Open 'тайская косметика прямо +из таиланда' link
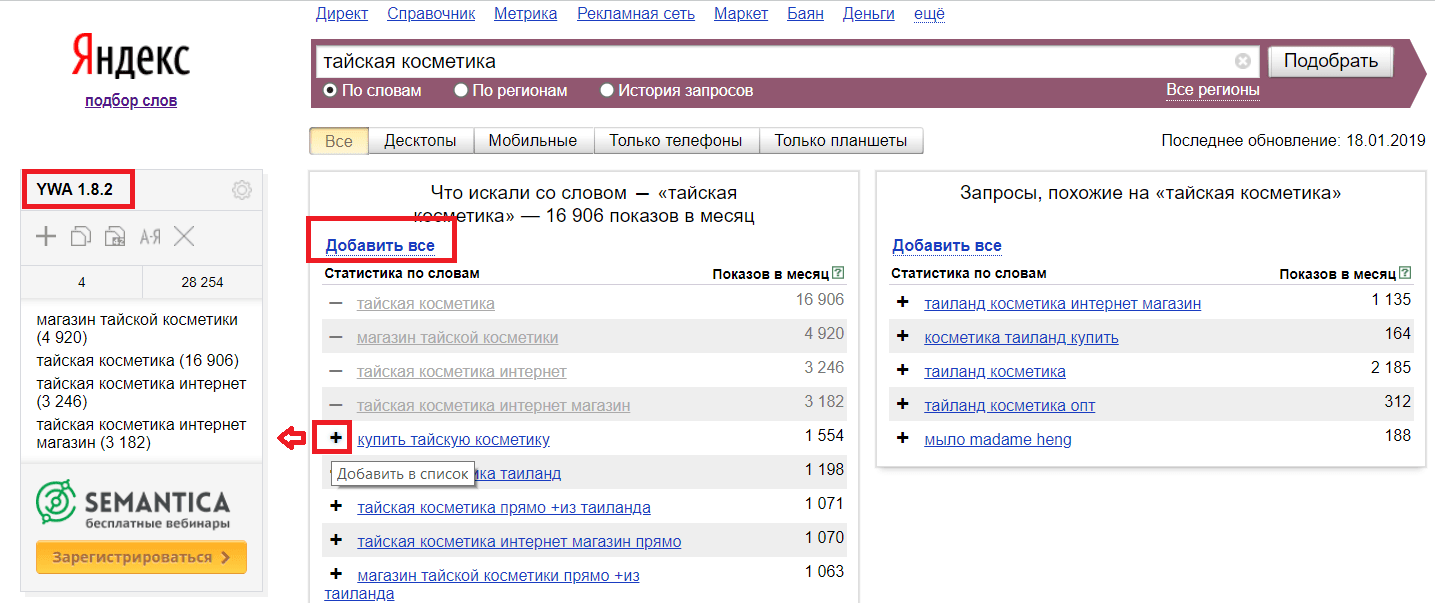Viewport: 1435px width, 603px height. (504, 507)
